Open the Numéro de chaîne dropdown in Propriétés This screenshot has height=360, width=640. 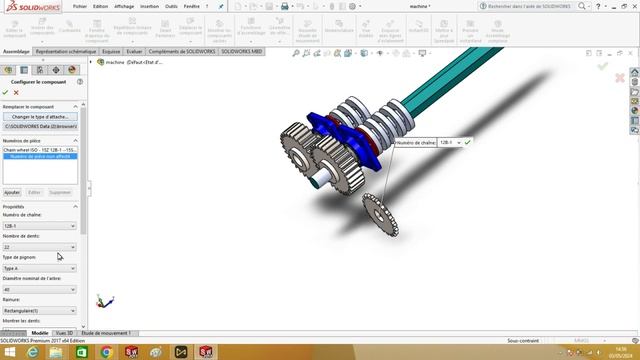[40, 226]
